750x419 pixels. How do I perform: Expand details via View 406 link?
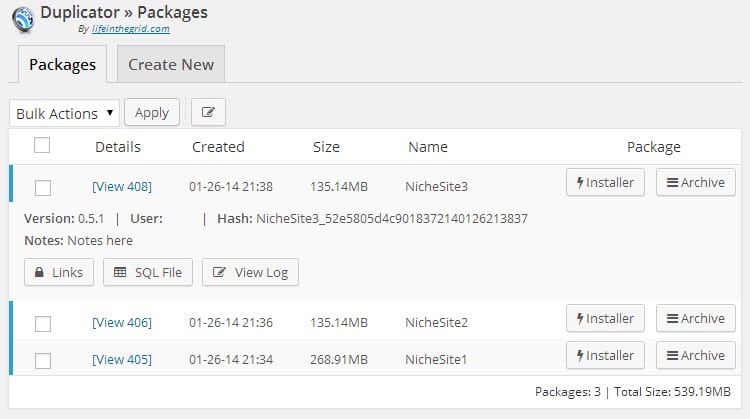pos(121,322)
